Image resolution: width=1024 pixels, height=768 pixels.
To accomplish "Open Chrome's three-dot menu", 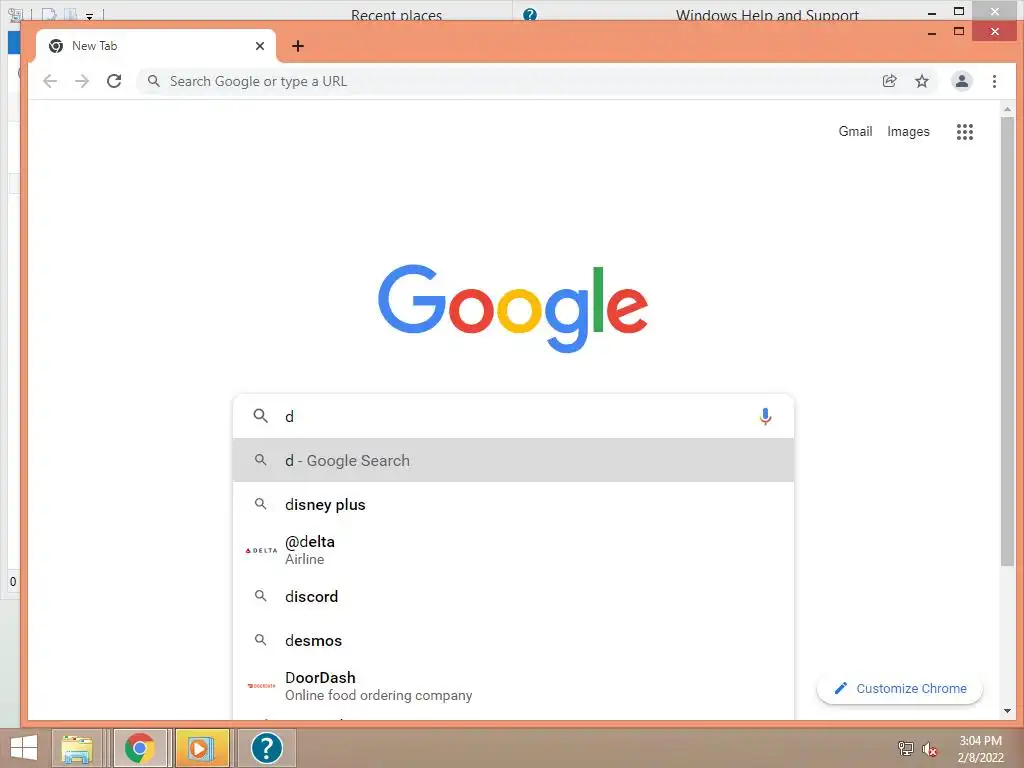I will [994, 81].
